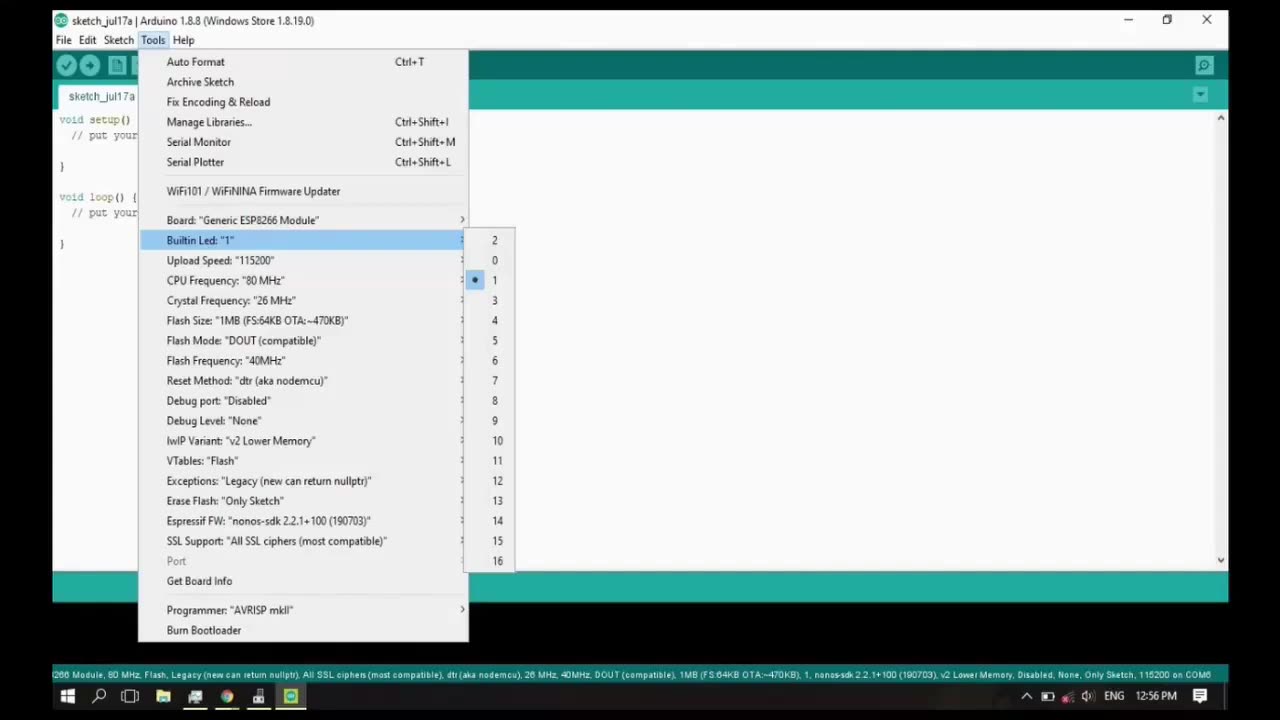This screenshot has height=720, width=1280.
Task: Select Builtin Led value 14
Action: [490, 520]
